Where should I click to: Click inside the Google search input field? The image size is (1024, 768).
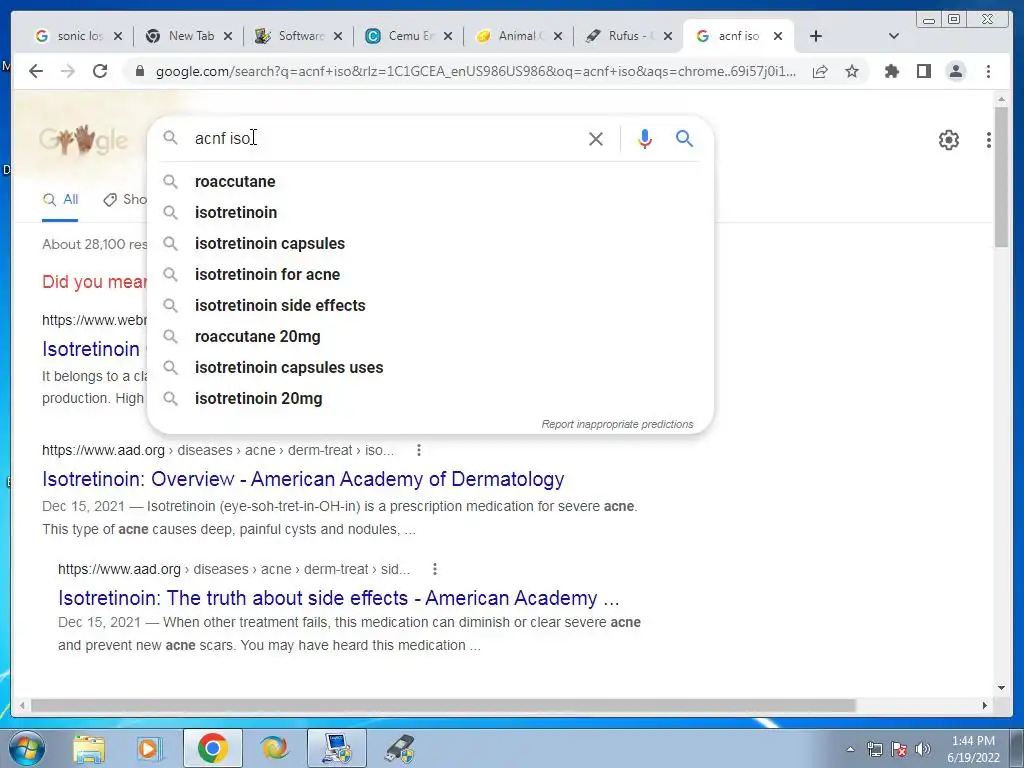[x=385, y=138]
